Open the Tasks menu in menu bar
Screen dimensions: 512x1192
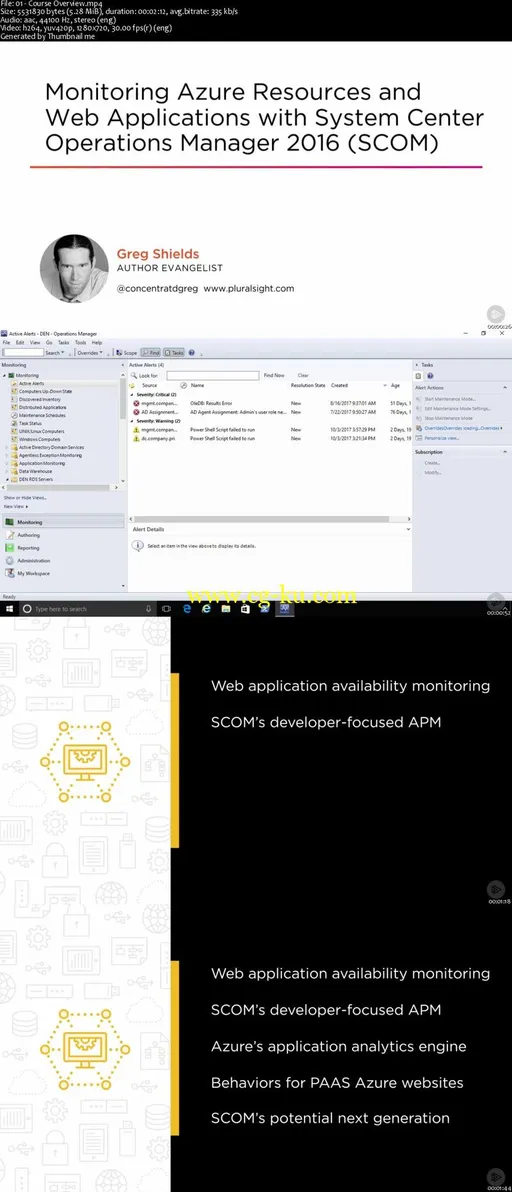[63, 343]
